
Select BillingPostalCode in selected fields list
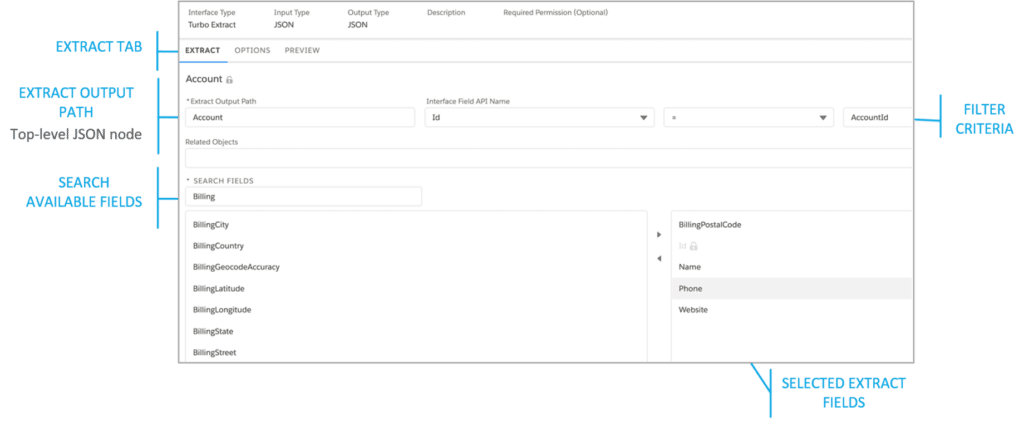pos(709,225)
